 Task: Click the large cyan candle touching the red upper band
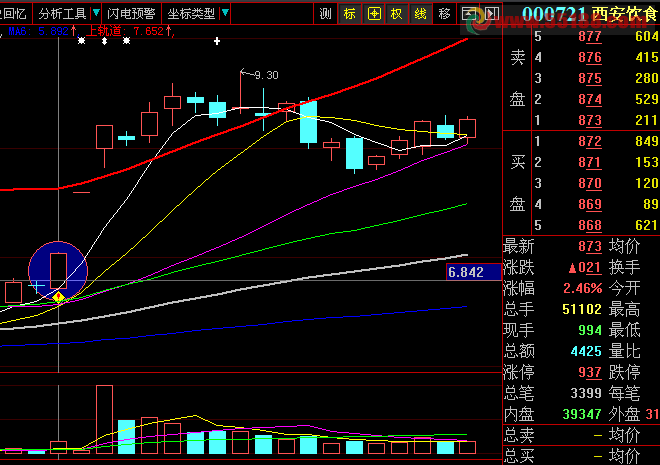click(x=309, y=122)
